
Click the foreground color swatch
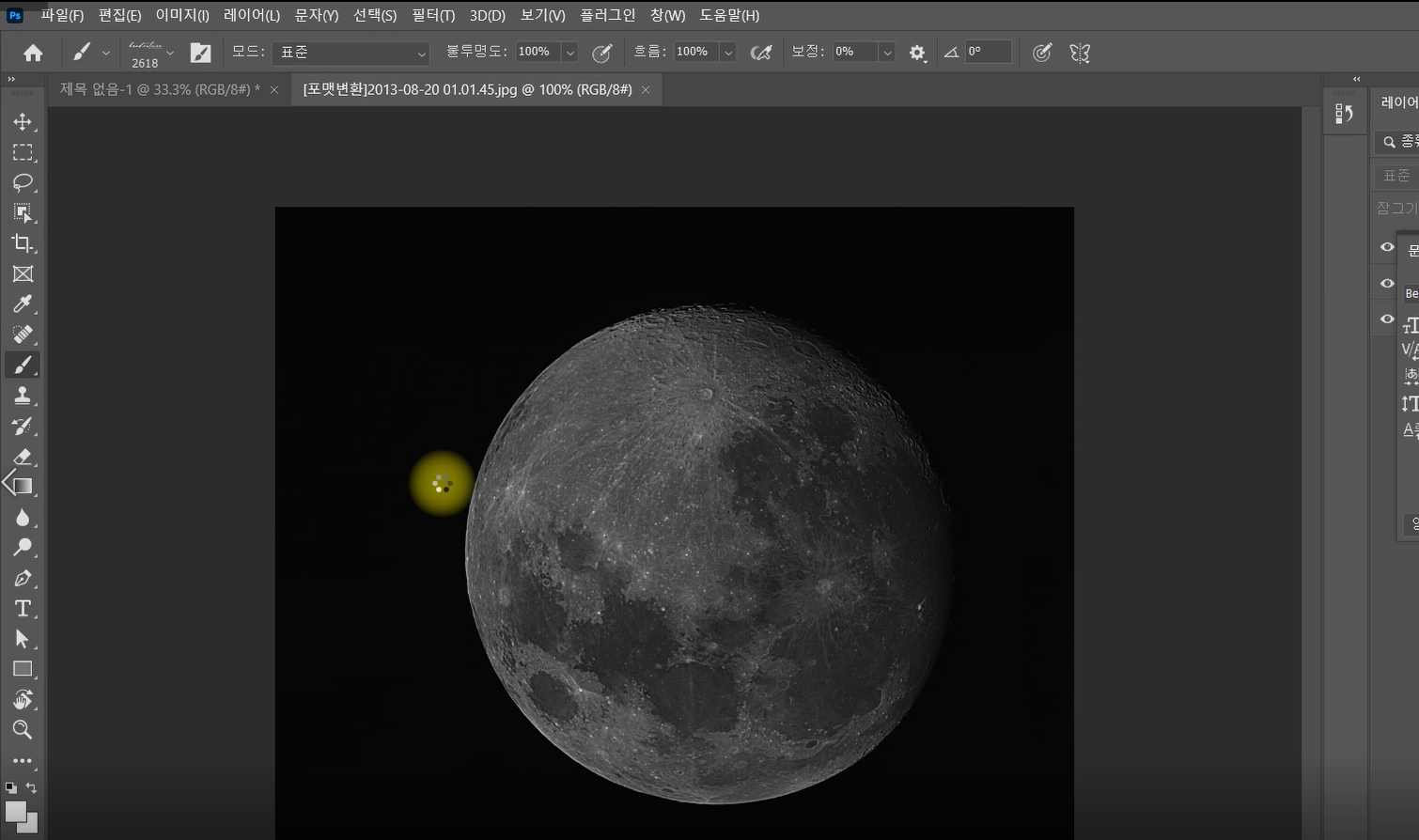tap(14, 811)
